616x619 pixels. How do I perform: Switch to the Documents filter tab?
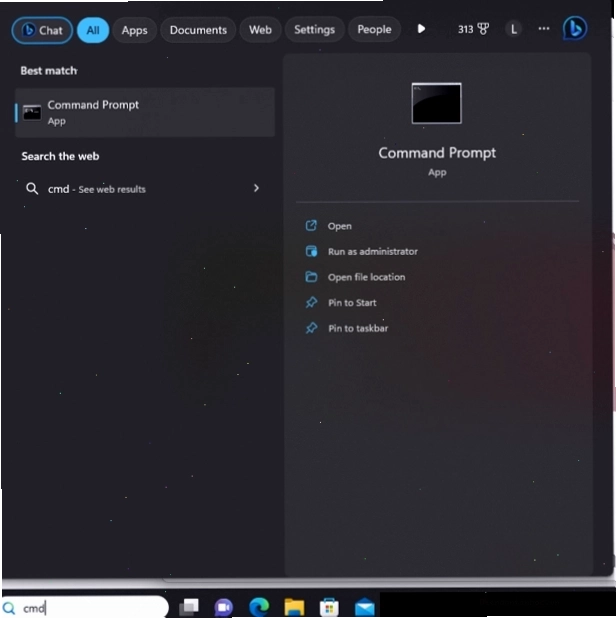198,30
